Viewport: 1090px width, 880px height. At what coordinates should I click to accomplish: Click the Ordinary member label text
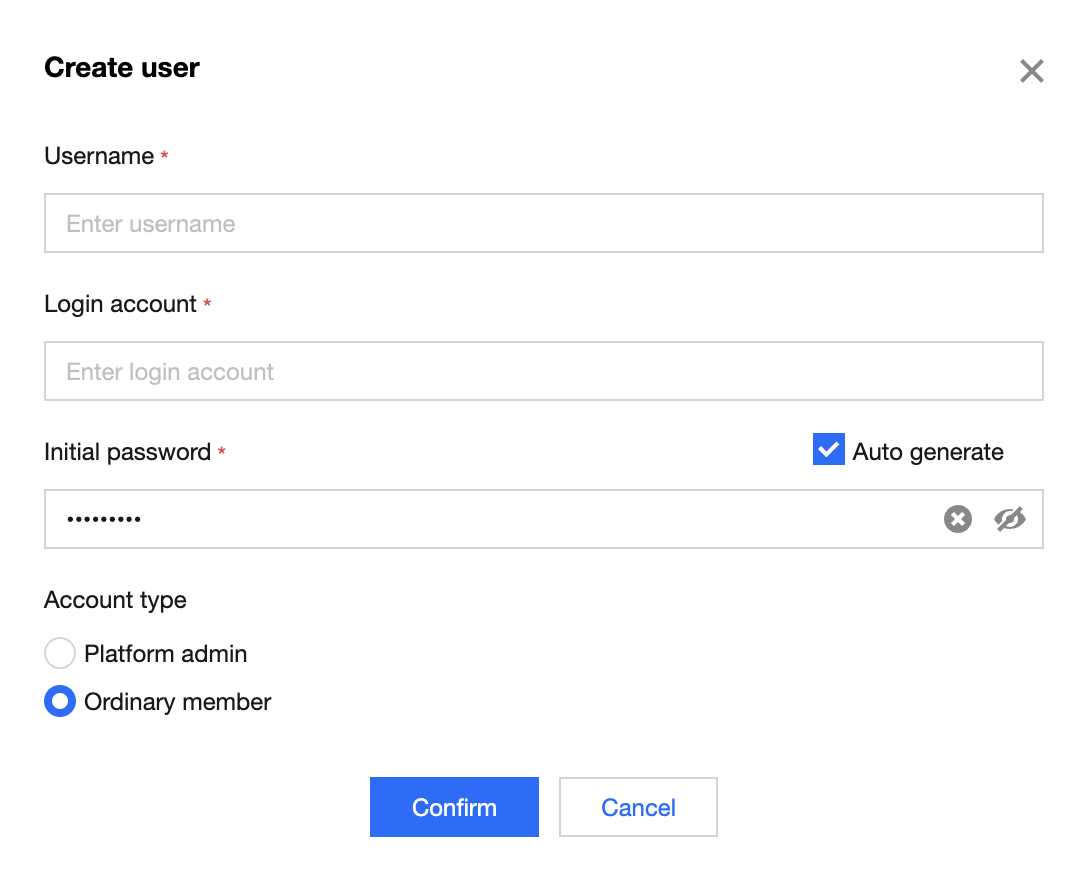coord(177,702)
